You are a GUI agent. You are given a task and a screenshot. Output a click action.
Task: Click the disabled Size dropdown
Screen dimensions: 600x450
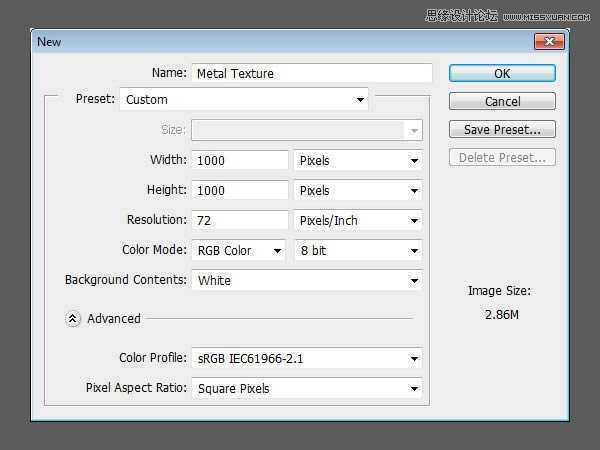coord(307,130)
